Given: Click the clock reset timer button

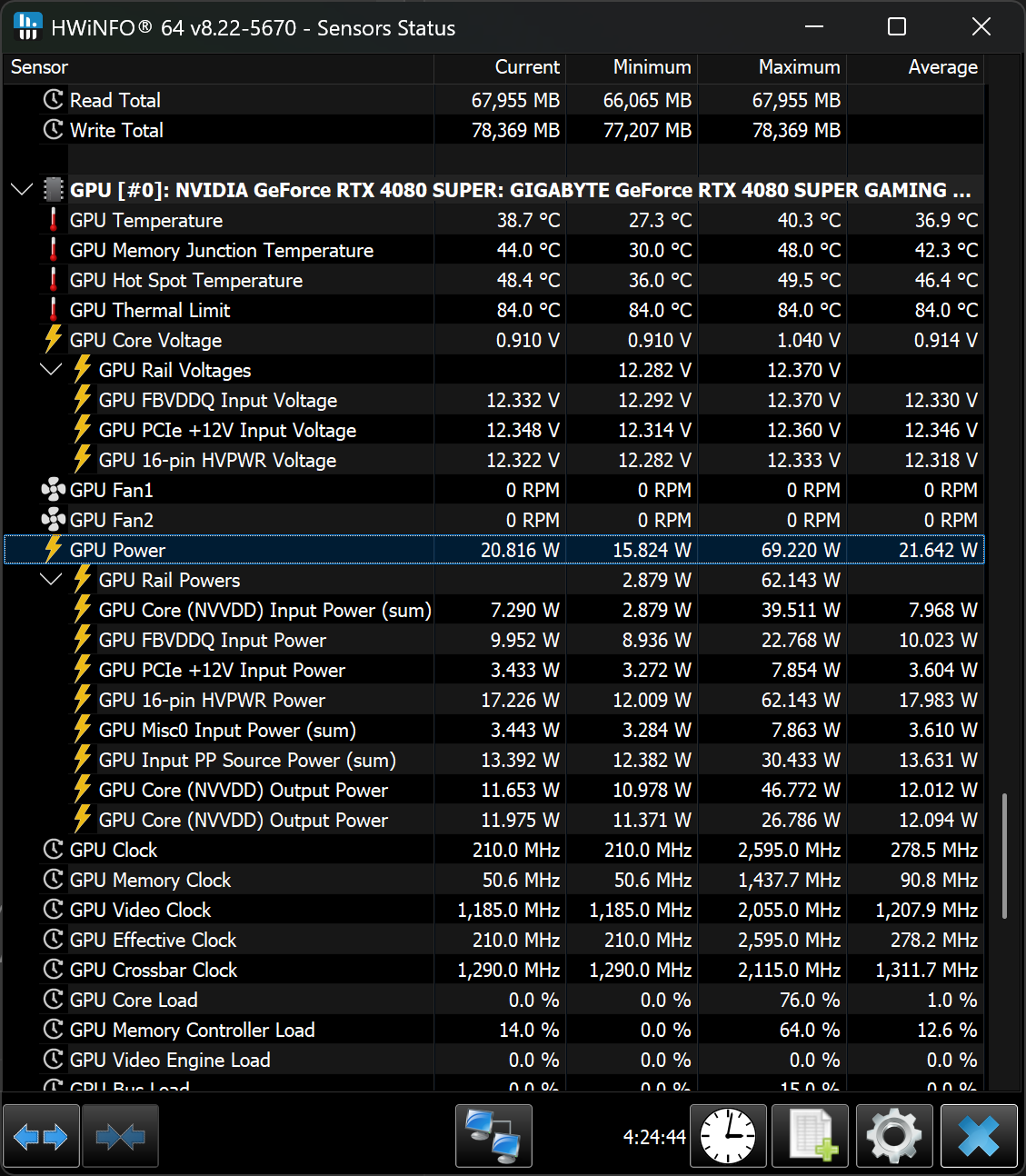Looking at the screenshot, I should (728, 1136).
